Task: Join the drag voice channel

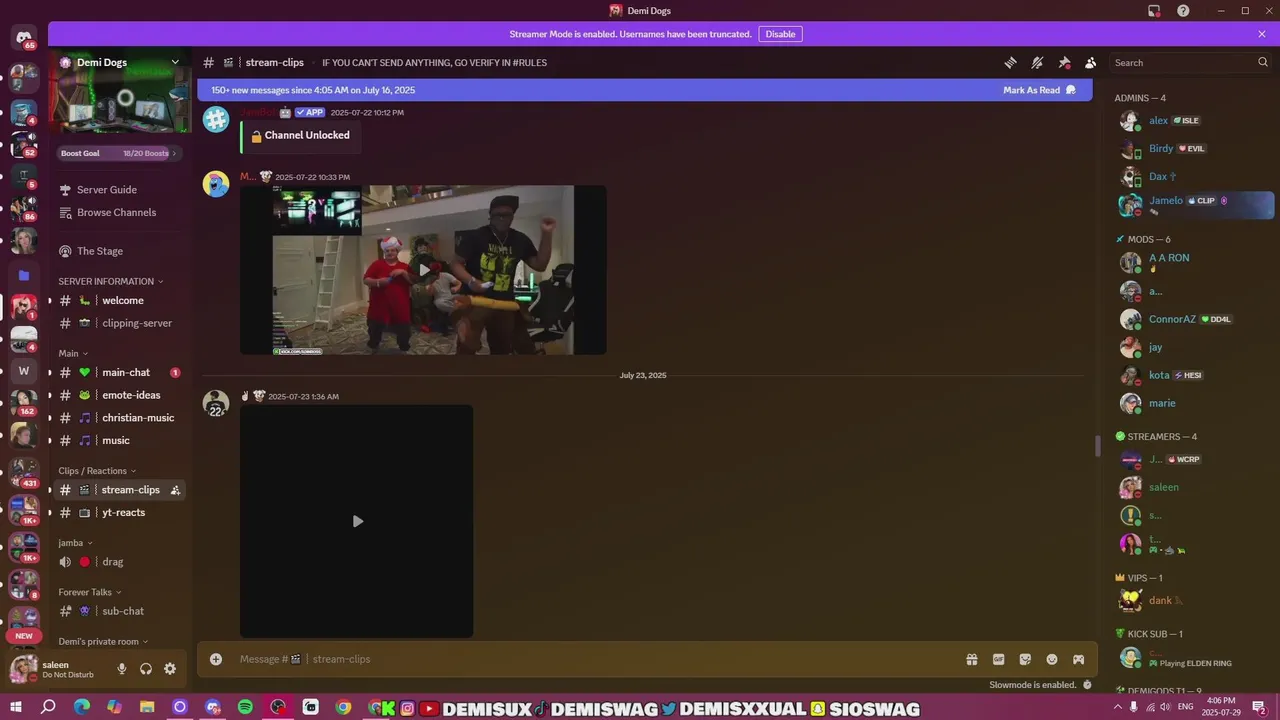Action: click(119, 562)
